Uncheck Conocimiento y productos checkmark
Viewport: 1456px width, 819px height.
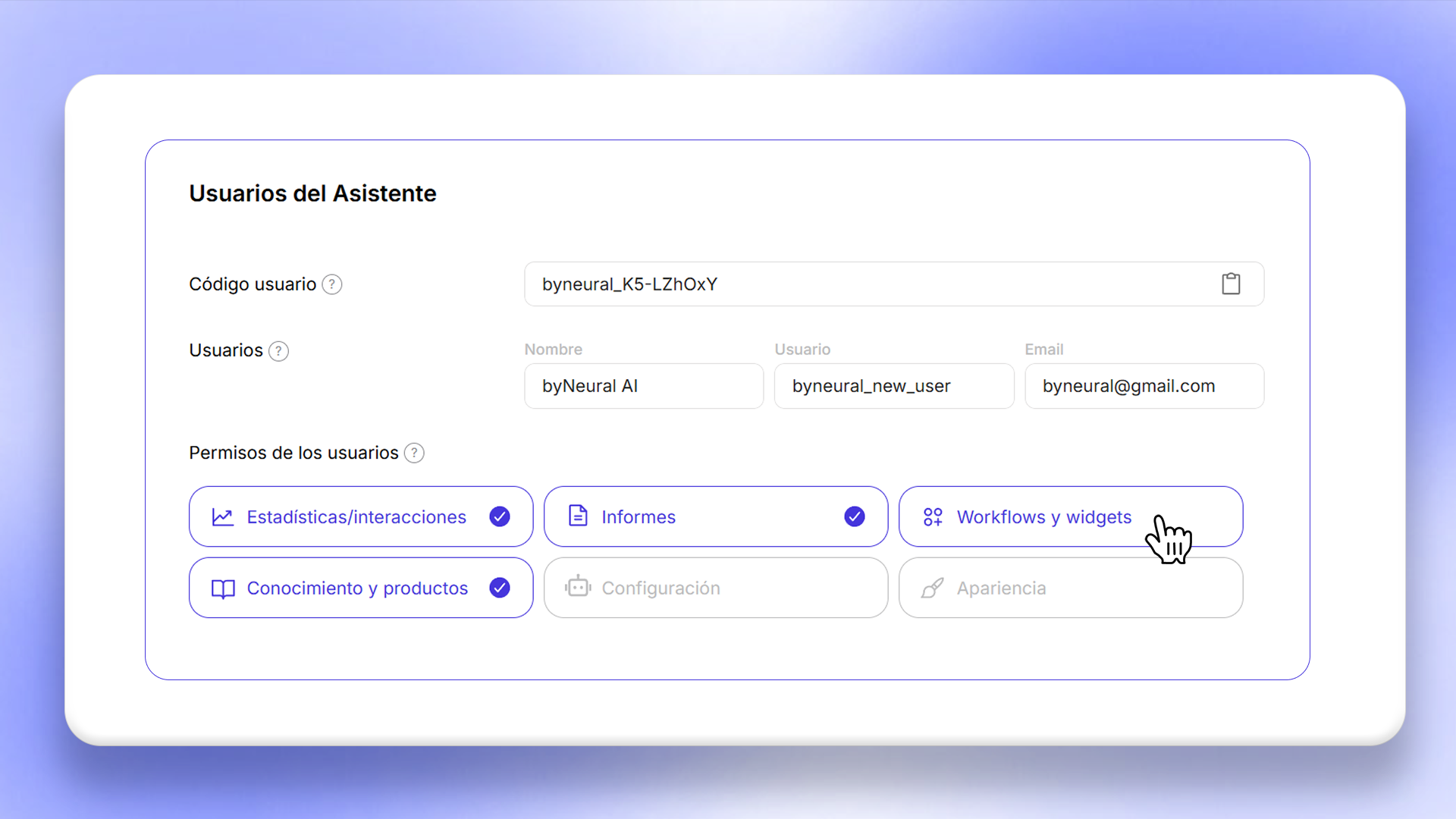(500, 588)
